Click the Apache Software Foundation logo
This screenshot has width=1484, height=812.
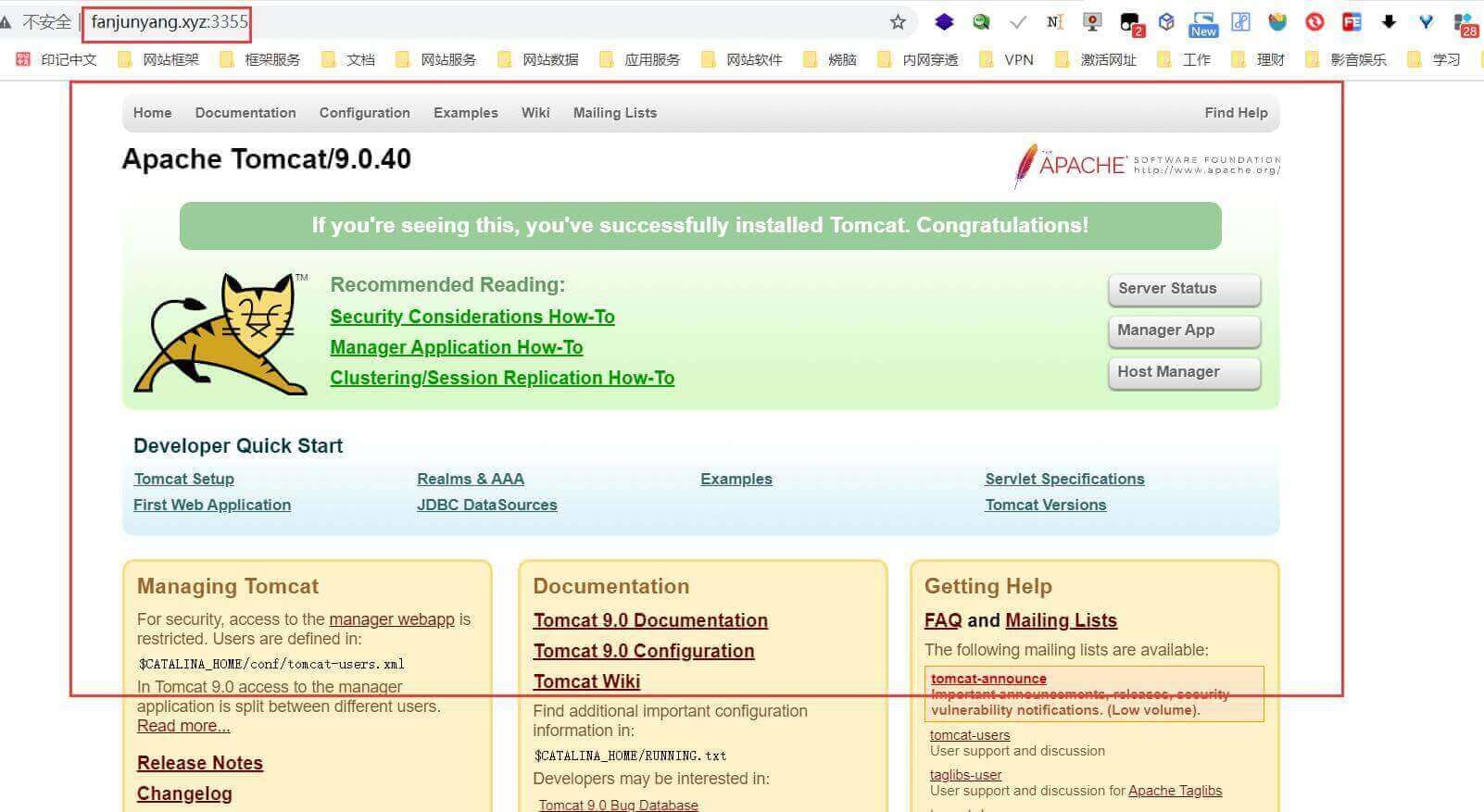1147,166
